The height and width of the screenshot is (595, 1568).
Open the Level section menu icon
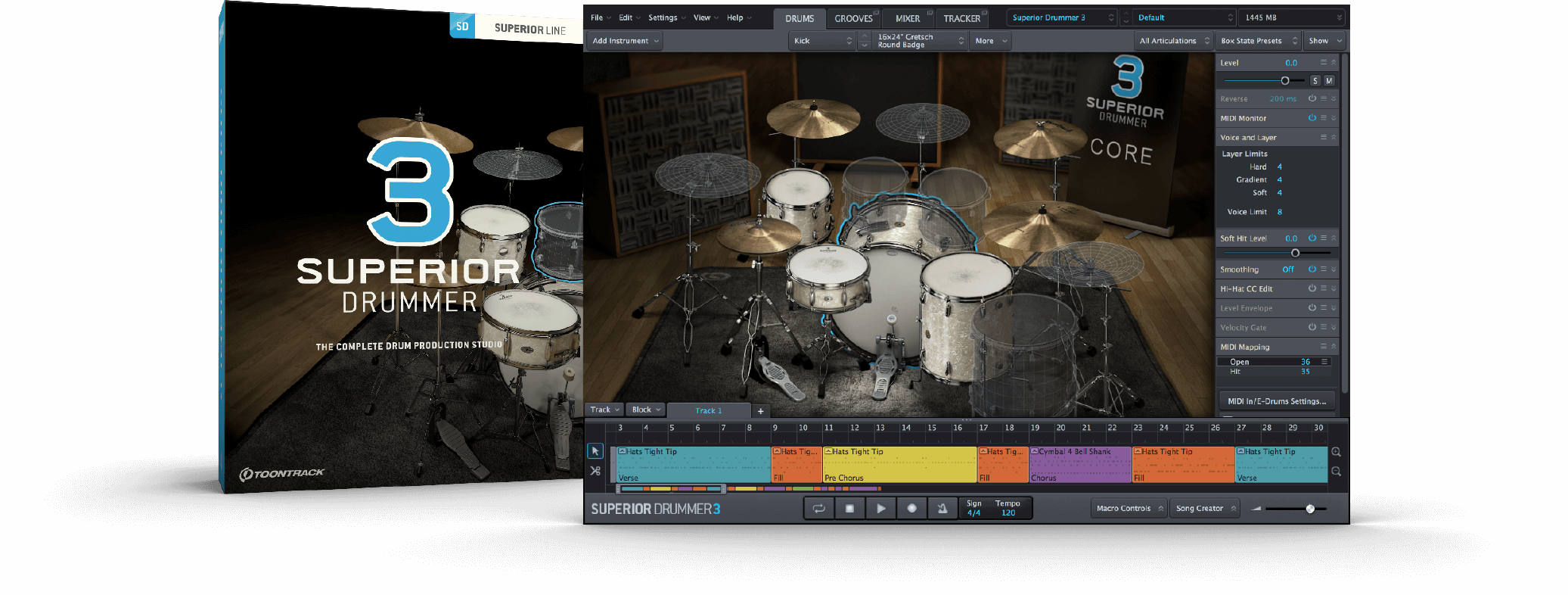(x=1324, y=62)
